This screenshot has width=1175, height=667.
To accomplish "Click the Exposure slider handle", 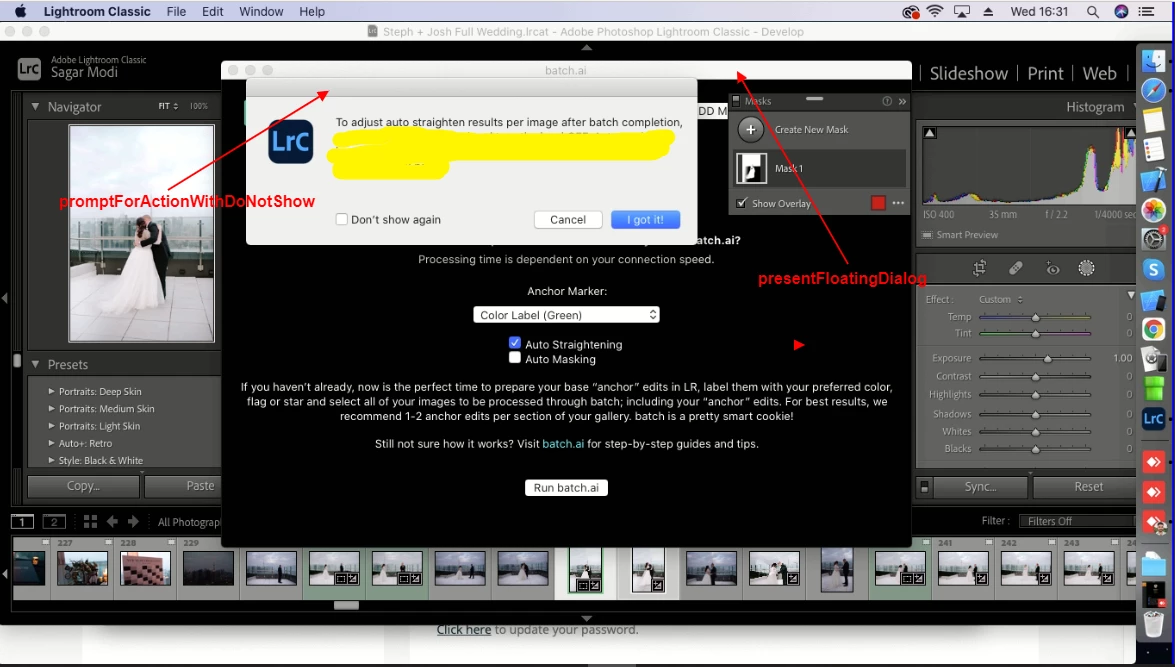I will click(1048, 358).
